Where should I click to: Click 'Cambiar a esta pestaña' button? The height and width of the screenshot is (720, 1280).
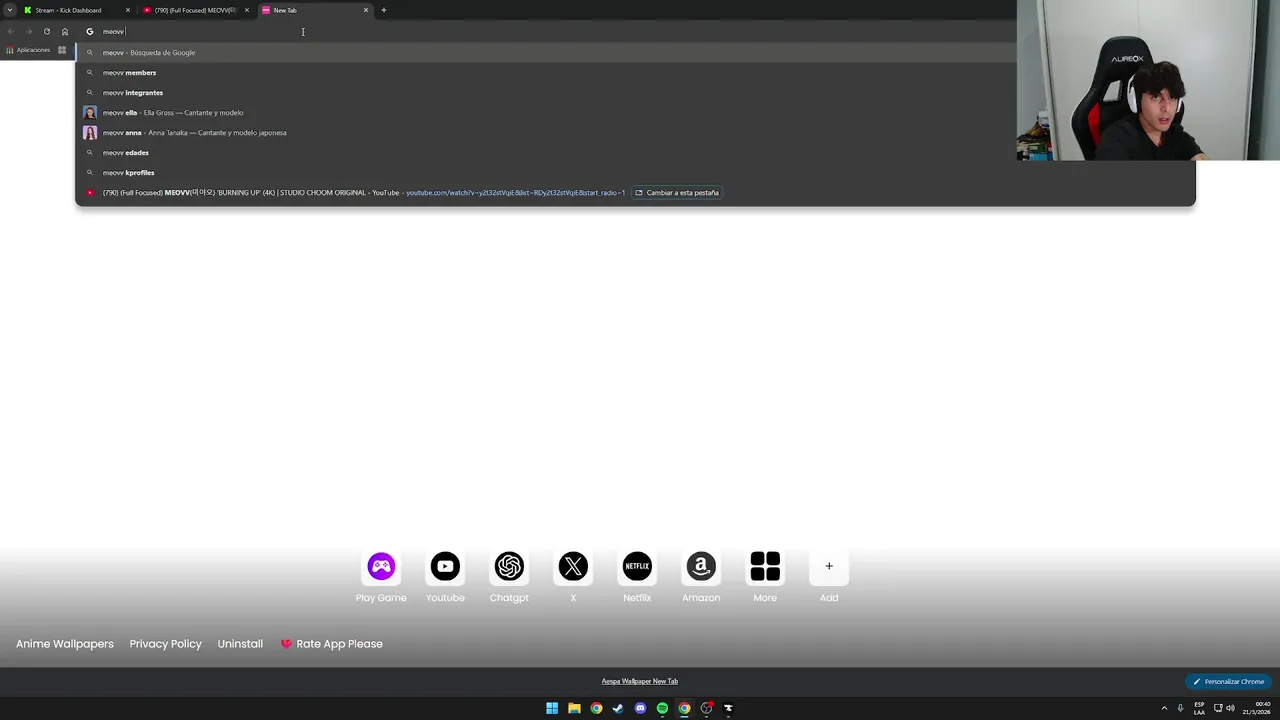tap(677, 192)
